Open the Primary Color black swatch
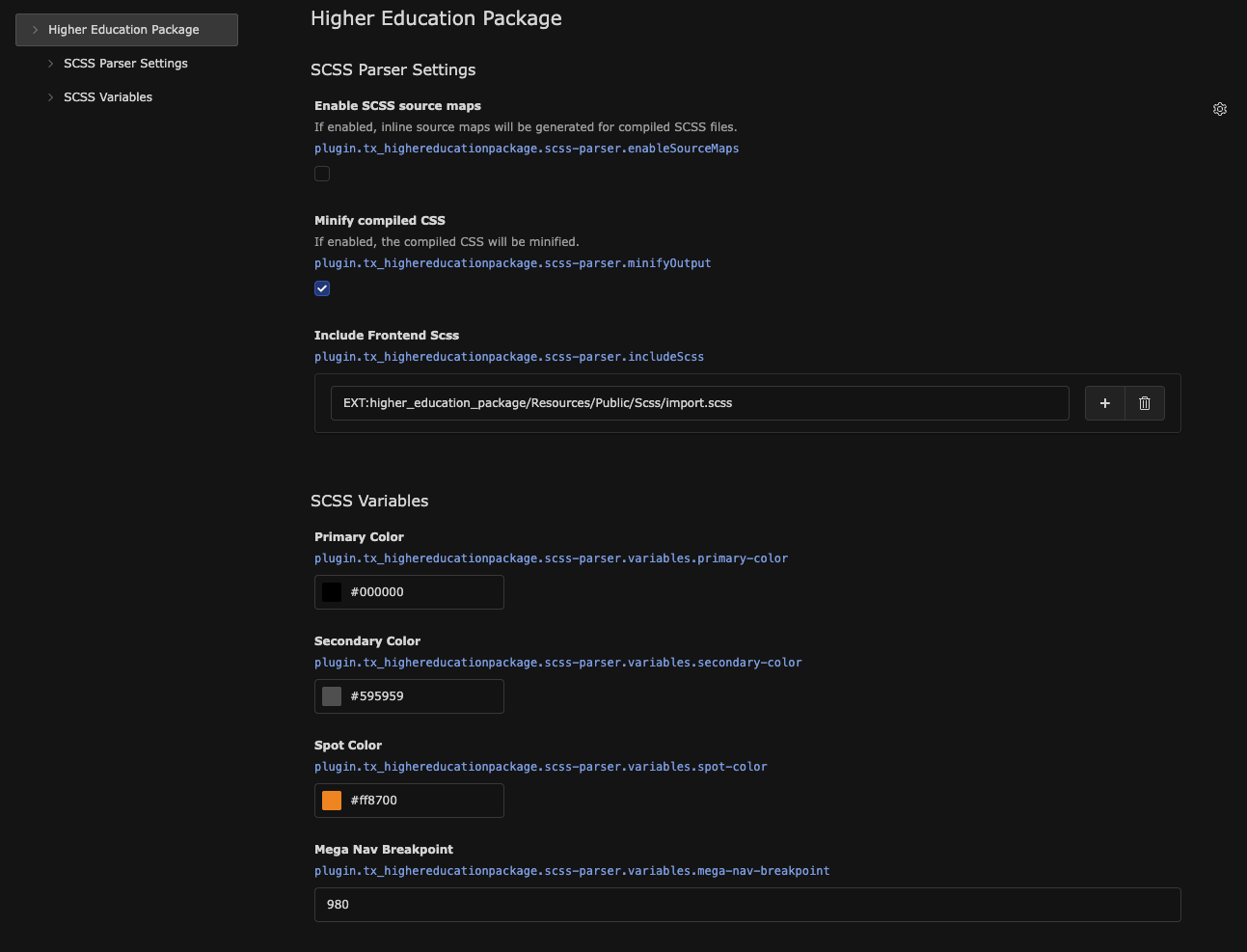This screenshot has width=1247, height=952. pos(332,592)
